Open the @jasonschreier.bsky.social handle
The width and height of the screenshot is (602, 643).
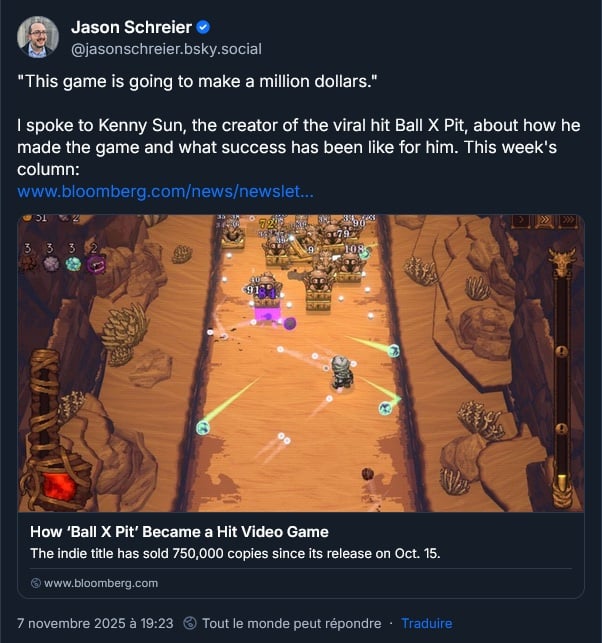pos(166,49)
